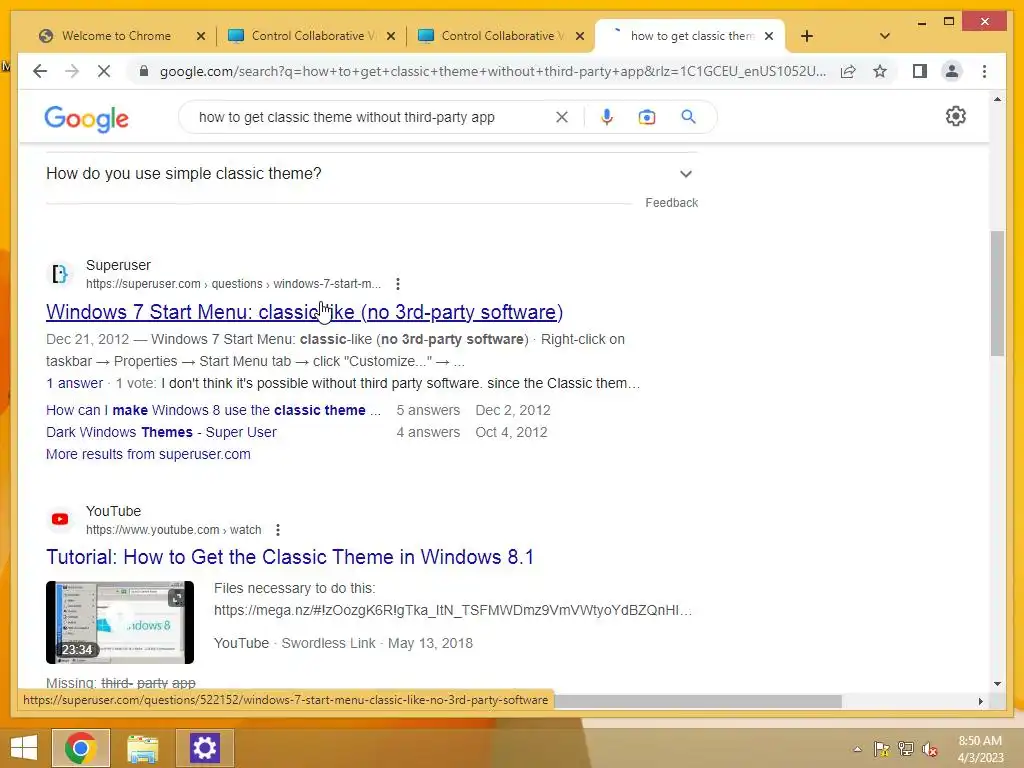Image resolution: width=1024 pixels, height=768 pixels.
Task: Click the Chrome address bar URL
Action: (x=492, y=71)
